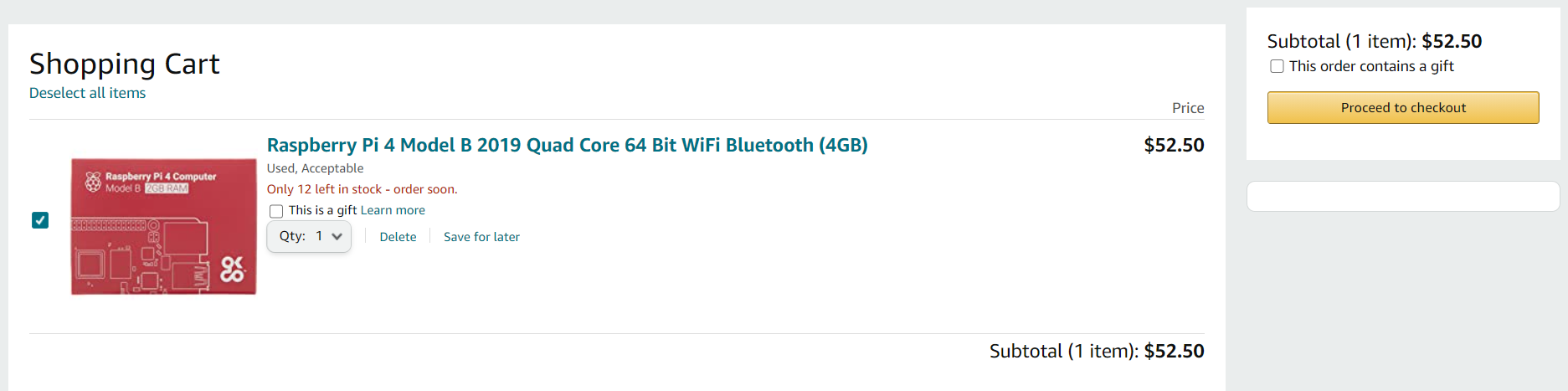
Task: Click the chevron arrow in the Qty selector
Action: [337, 237]
